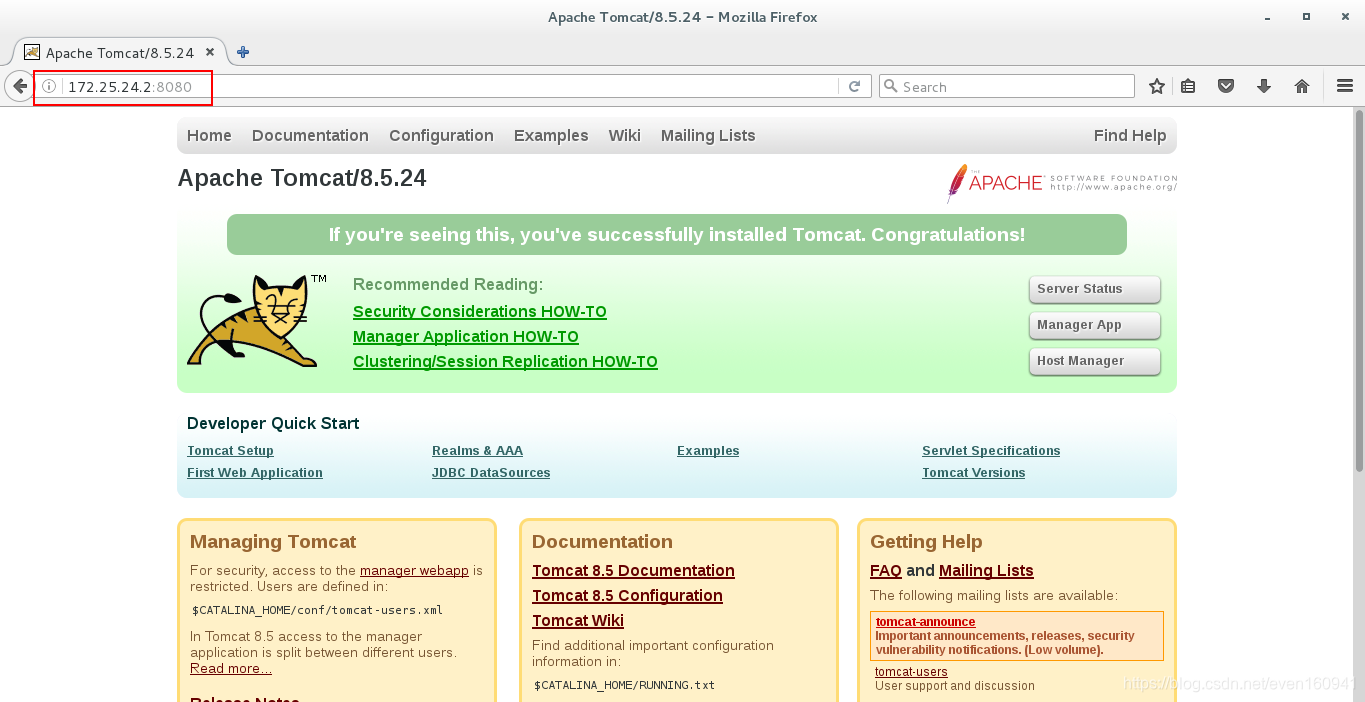Click the Managing Tomcat heading
Screen dimensions: 1365x702
click(x=273, y=542)
